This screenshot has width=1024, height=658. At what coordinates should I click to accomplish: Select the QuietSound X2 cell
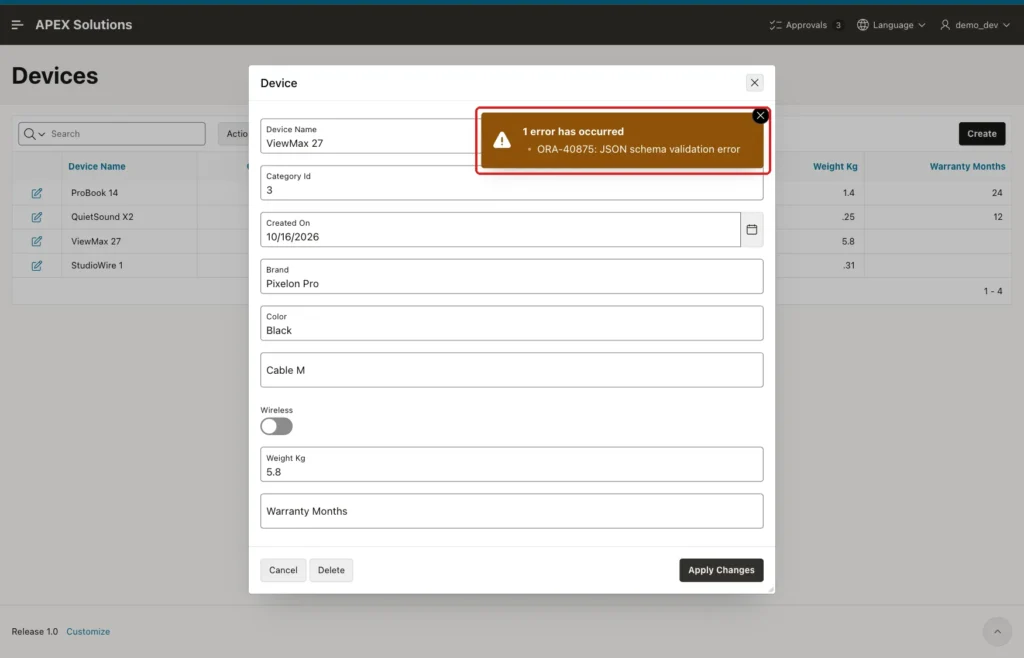pos(102,217)
